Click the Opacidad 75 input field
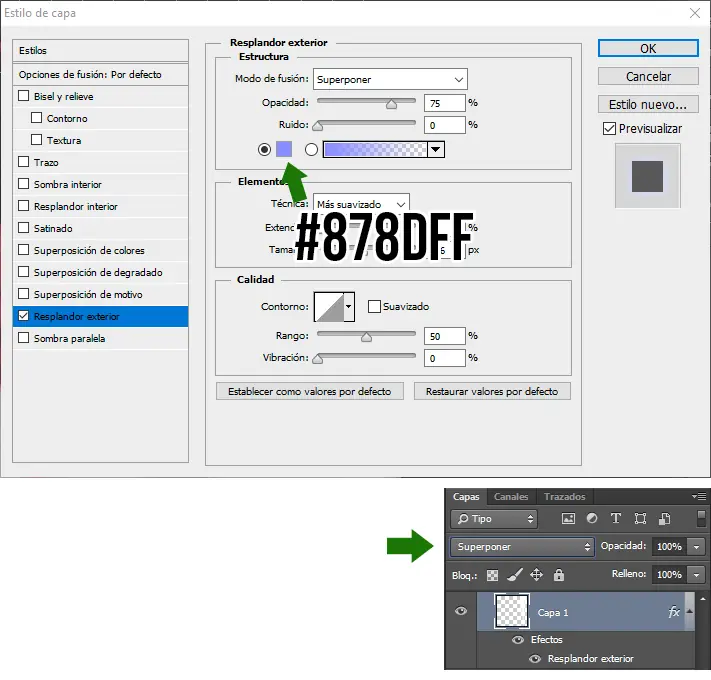711x680 pixels. click(x=445, y=103)
